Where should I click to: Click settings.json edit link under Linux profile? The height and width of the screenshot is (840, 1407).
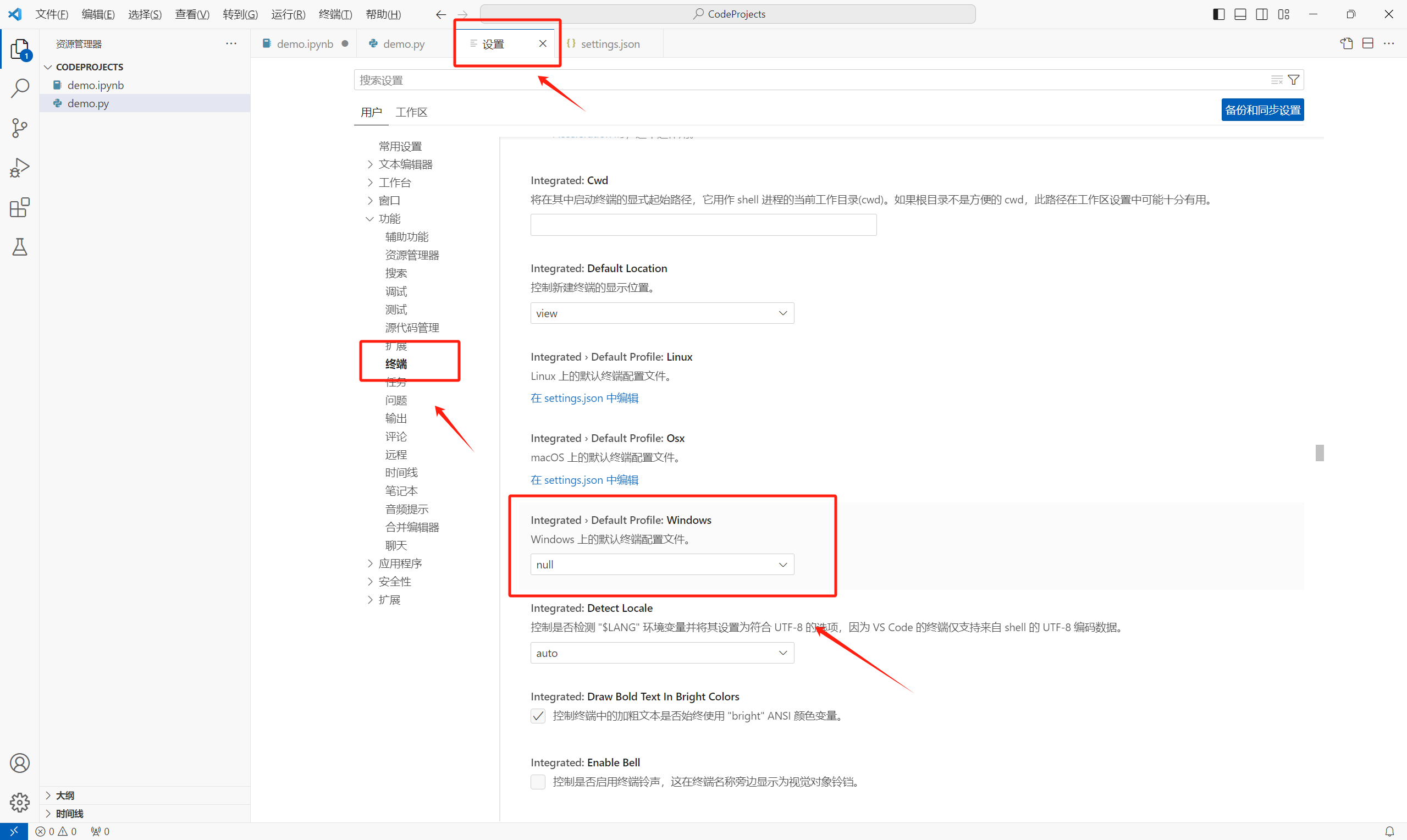click(584, 398)
